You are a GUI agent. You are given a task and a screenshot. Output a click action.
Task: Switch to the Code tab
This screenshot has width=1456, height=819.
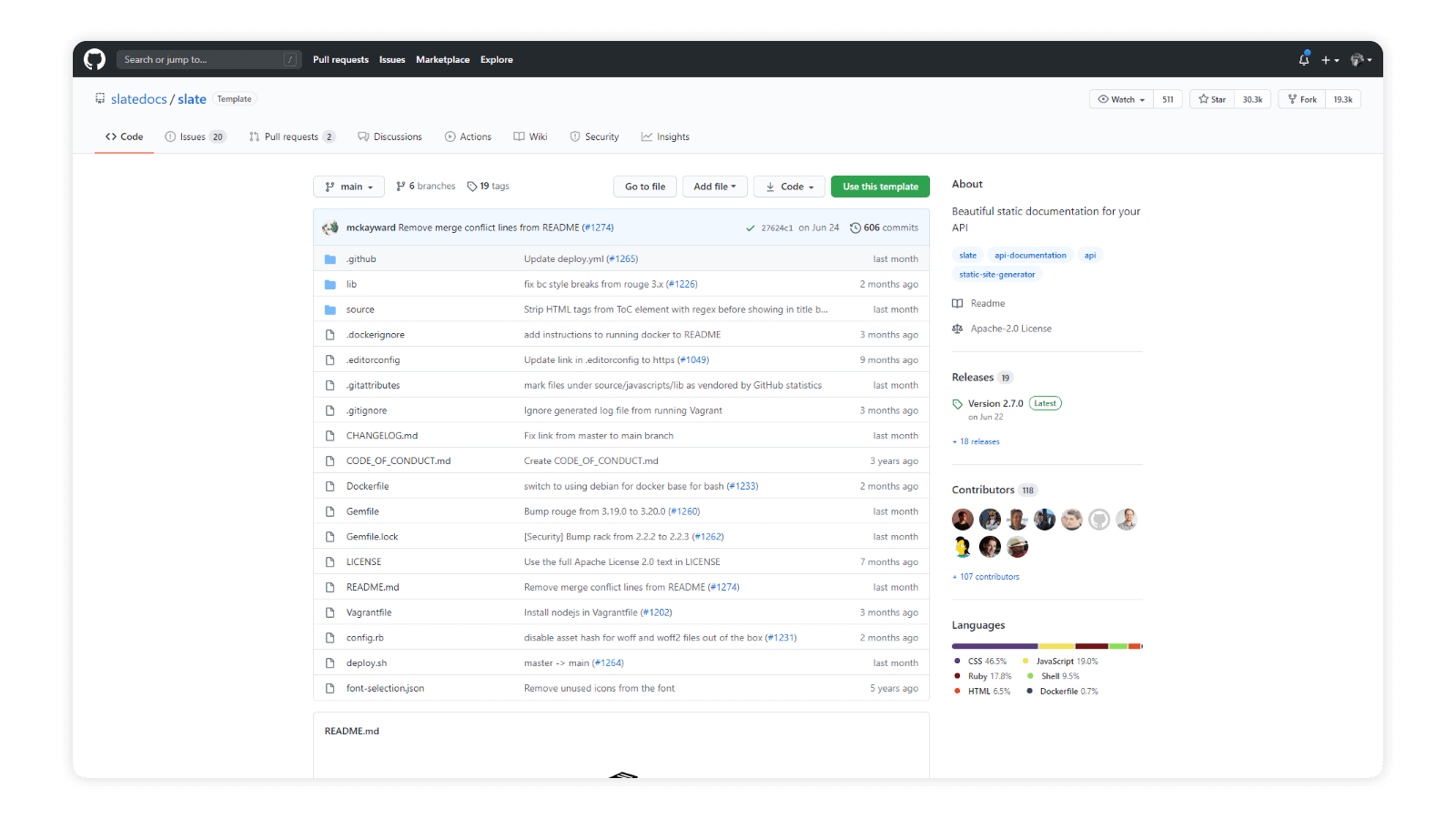point(125,136)
